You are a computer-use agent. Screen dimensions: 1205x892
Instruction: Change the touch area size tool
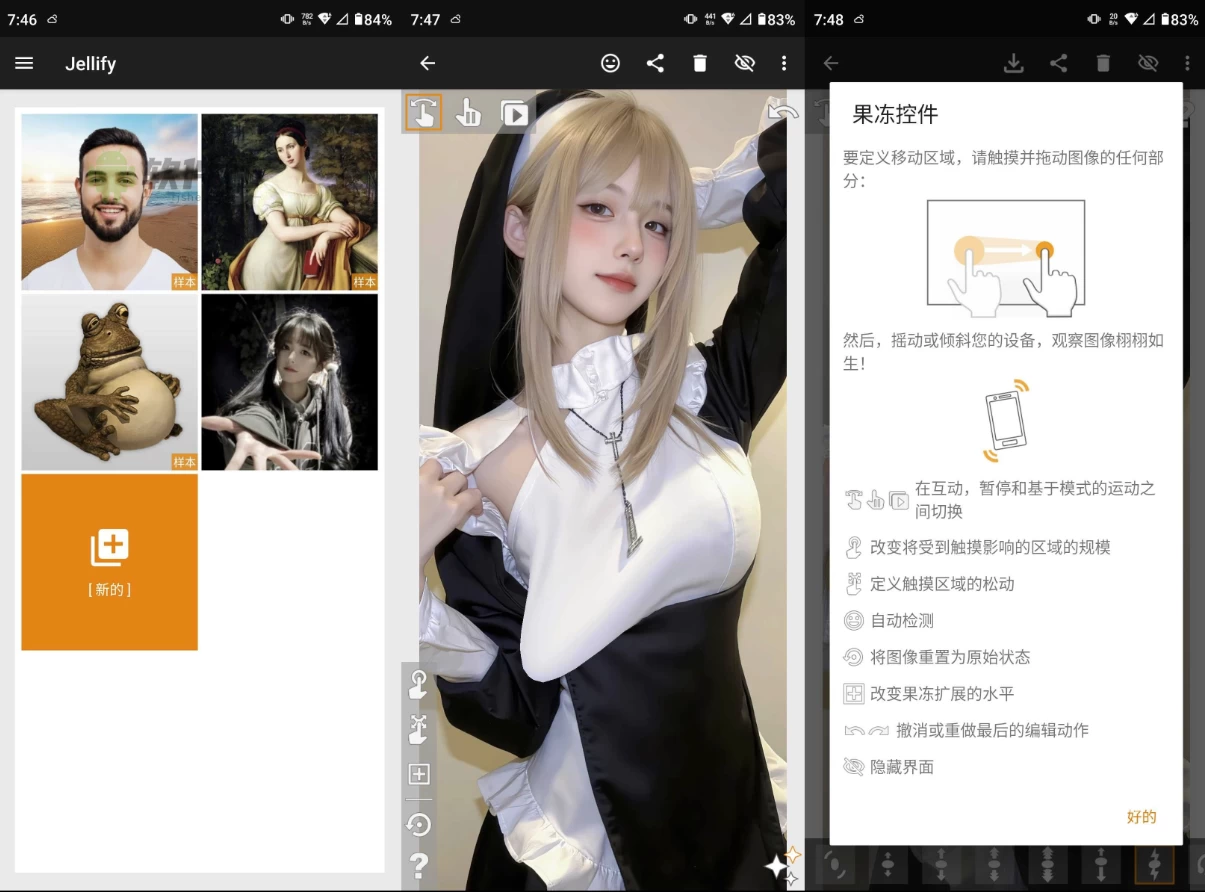[418, 685]
